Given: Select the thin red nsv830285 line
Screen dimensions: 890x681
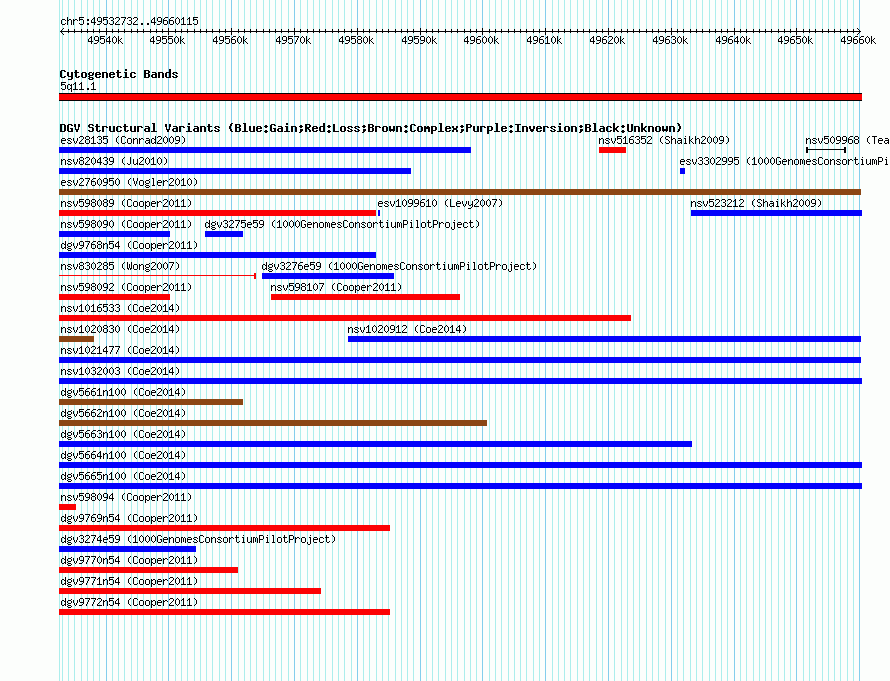Looking at the screenshot, I should pos(158,276).
